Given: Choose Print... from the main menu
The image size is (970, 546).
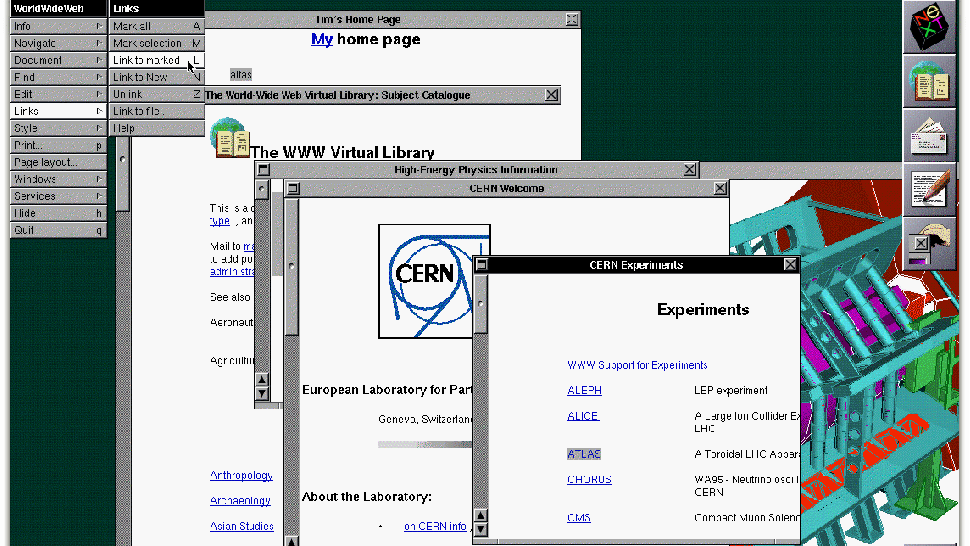Looking at the screenshot, I should coord(58,145).
